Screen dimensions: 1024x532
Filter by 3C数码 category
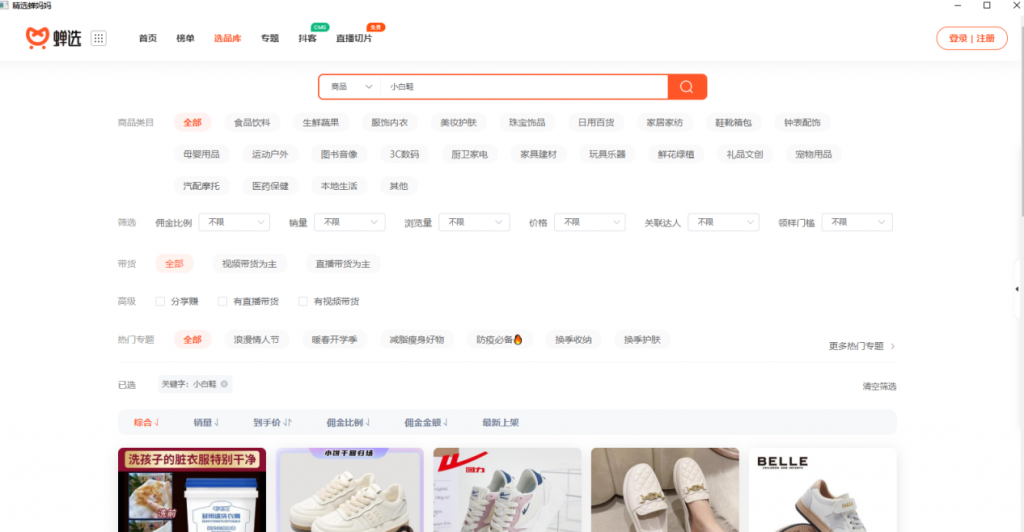click(x=404, y=154)
